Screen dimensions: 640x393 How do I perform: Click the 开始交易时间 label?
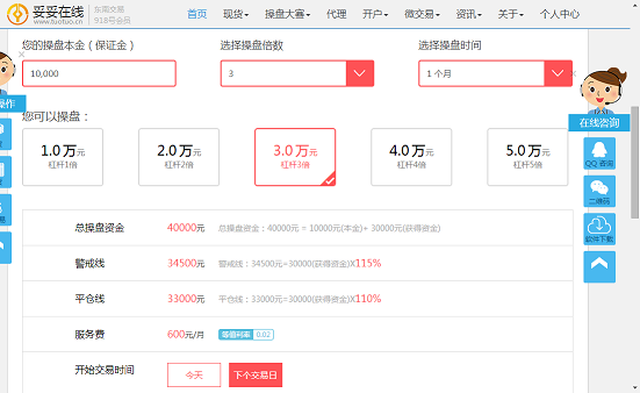coord(104,370)
